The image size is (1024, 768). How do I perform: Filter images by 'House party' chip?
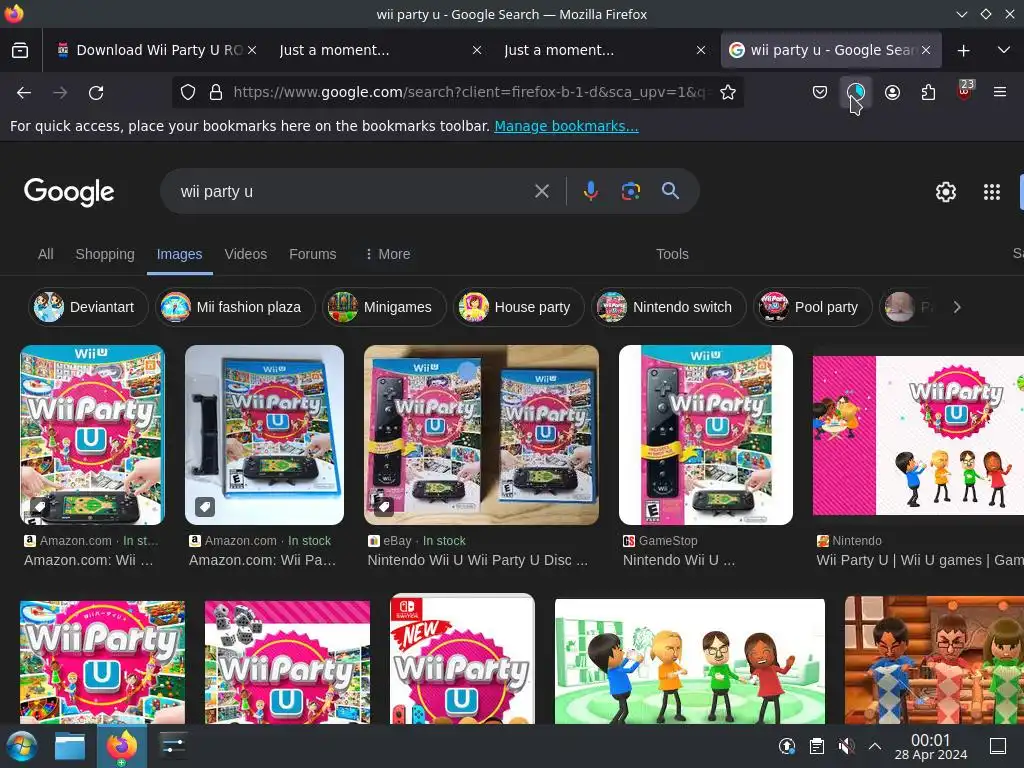tap(519, 307)
